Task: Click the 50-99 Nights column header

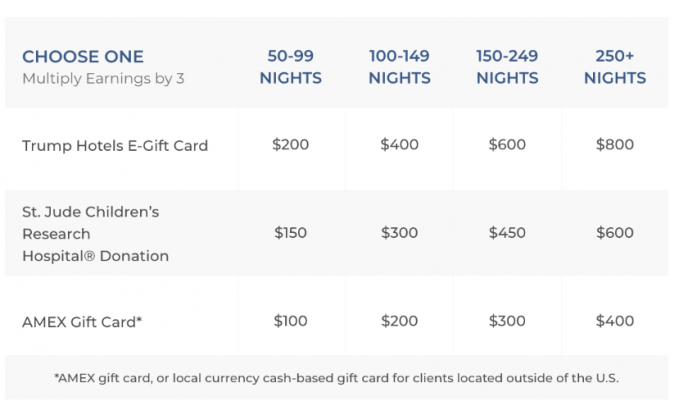Action: tap(290, 67)
